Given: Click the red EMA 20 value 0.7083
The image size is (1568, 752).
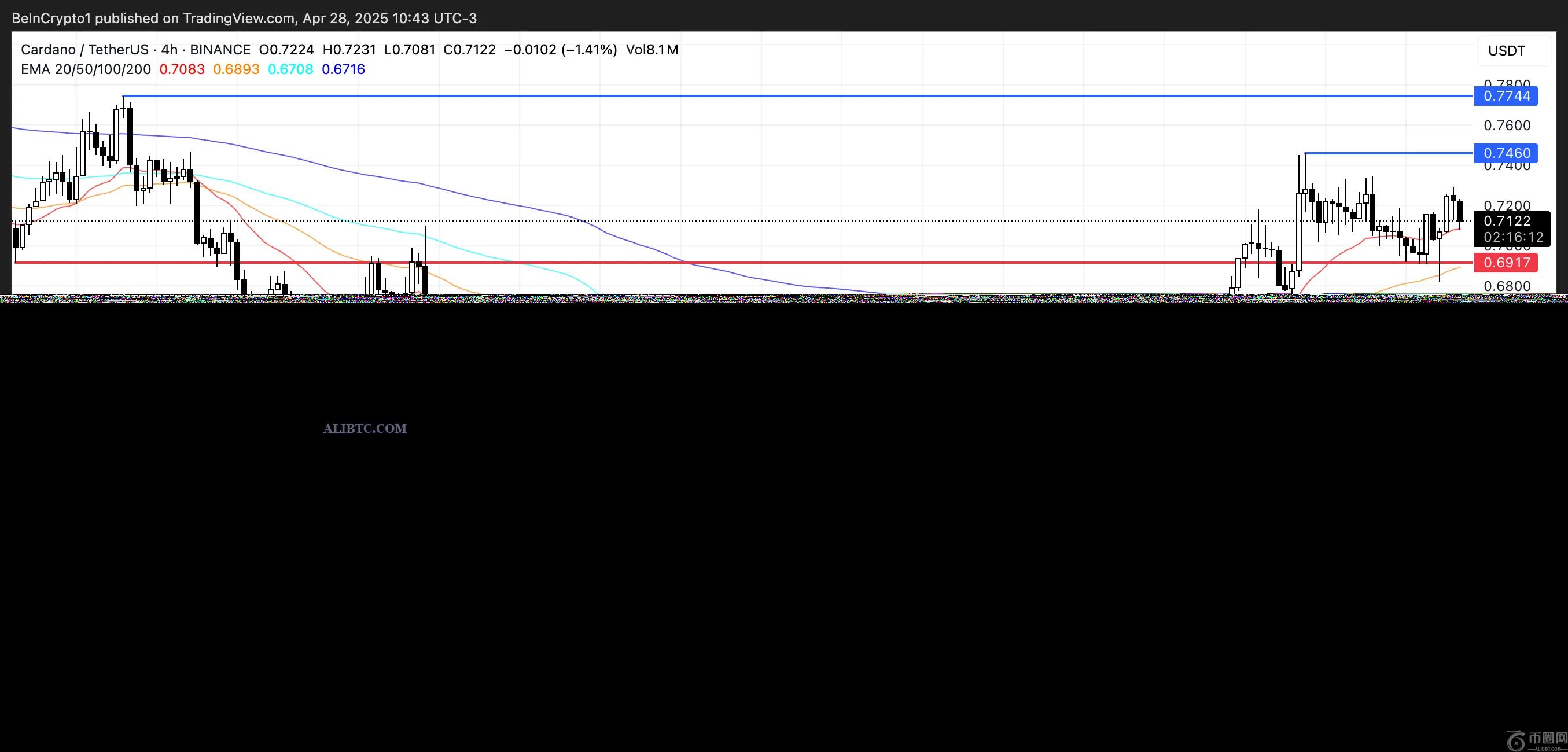Looking at the screenshot, I should [x=182, y=69].
